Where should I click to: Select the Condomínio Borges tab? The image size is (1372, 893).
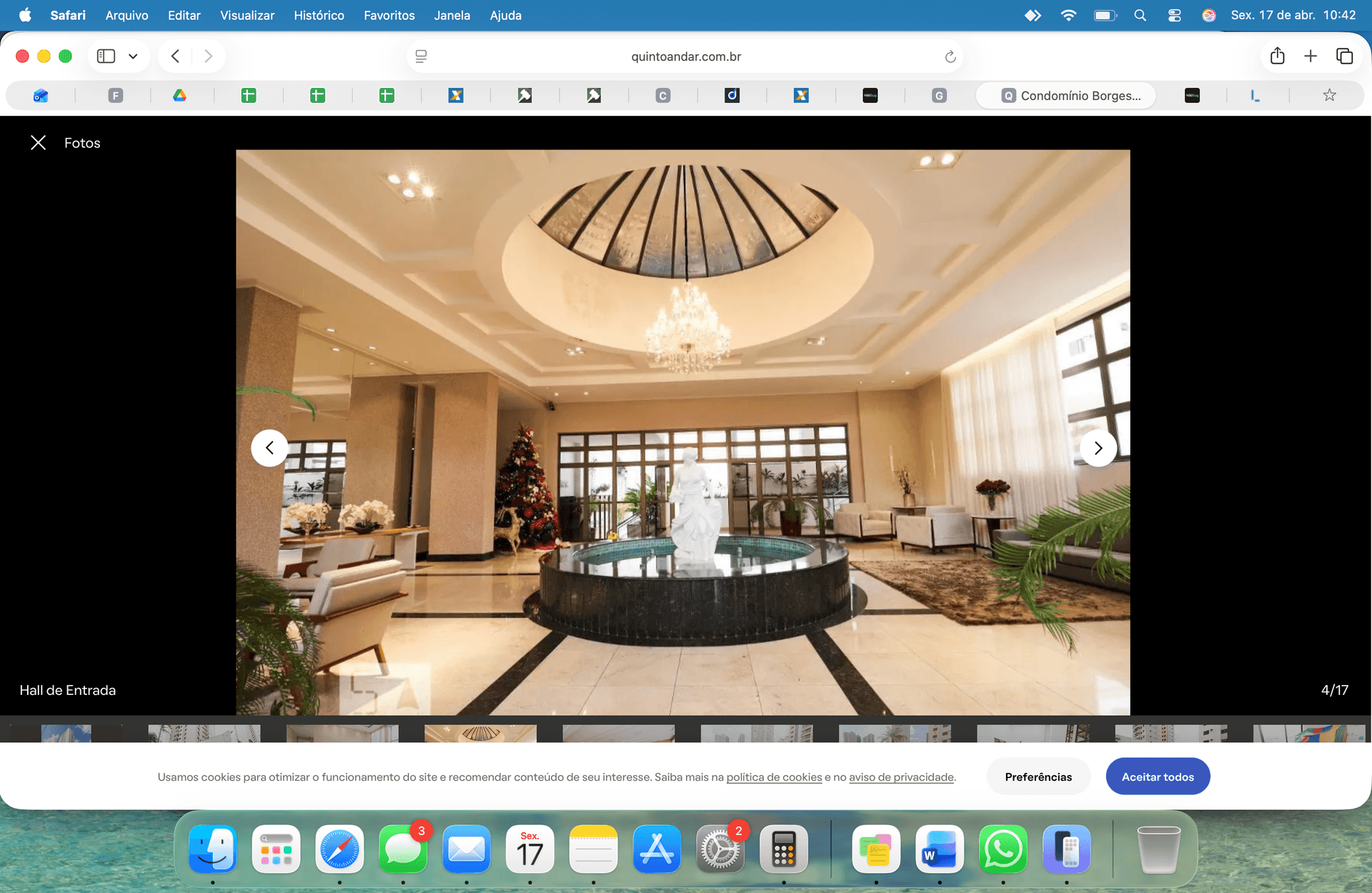[1065, 95]
